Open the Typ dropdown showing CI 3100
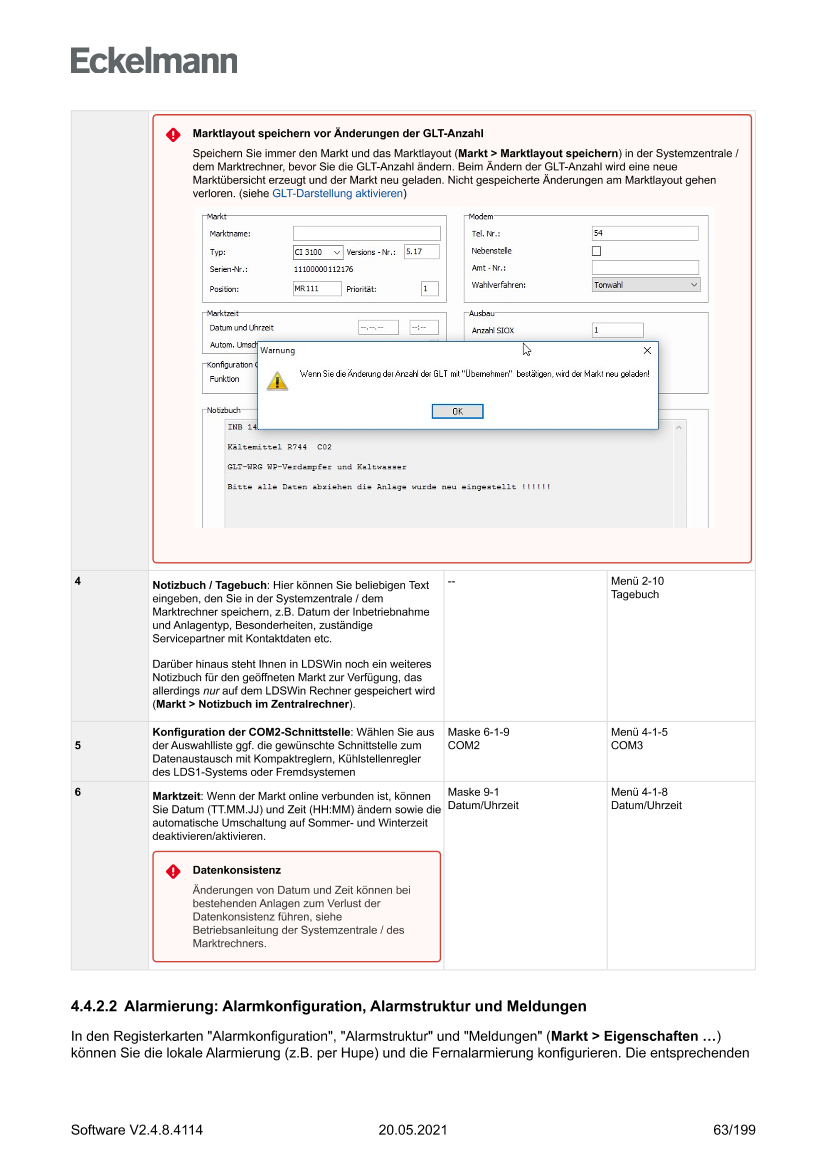The height and width of the screenshot is (1169, 827). click(x=318, y=252)
